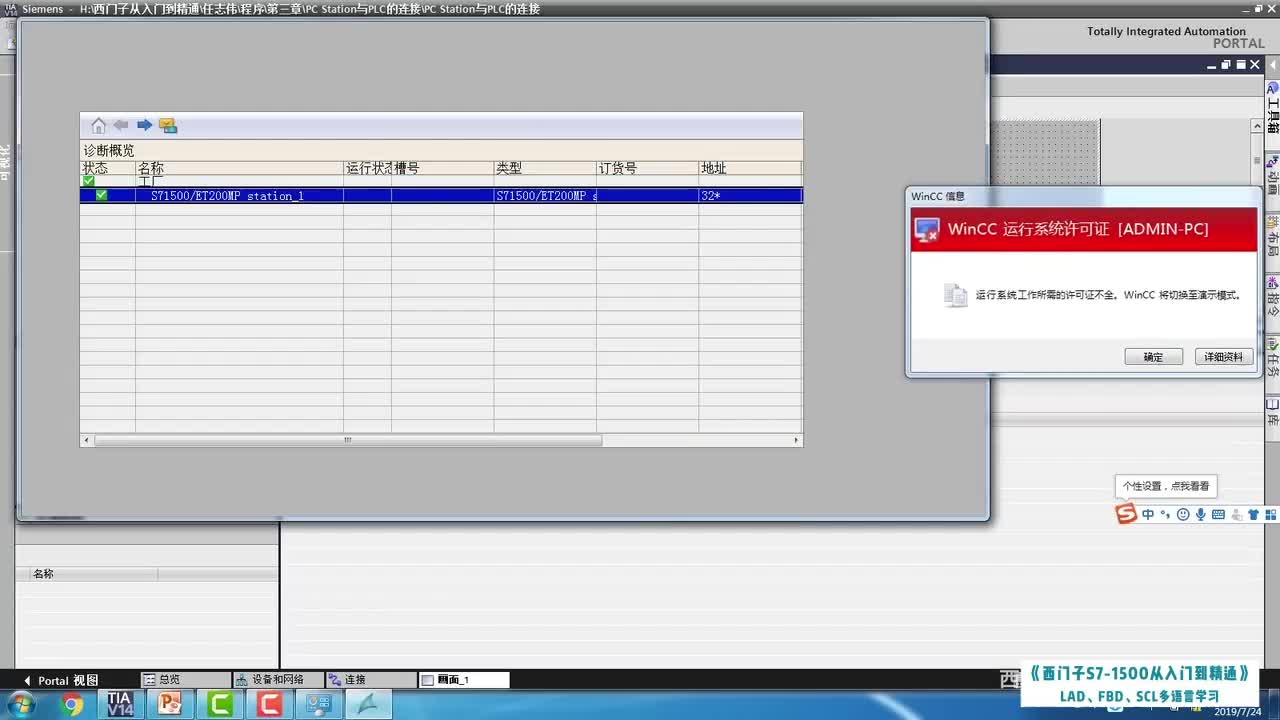Select the green checkmark in the 工厂 row
Screen dimensions: 1280x720
pos(88,181)
